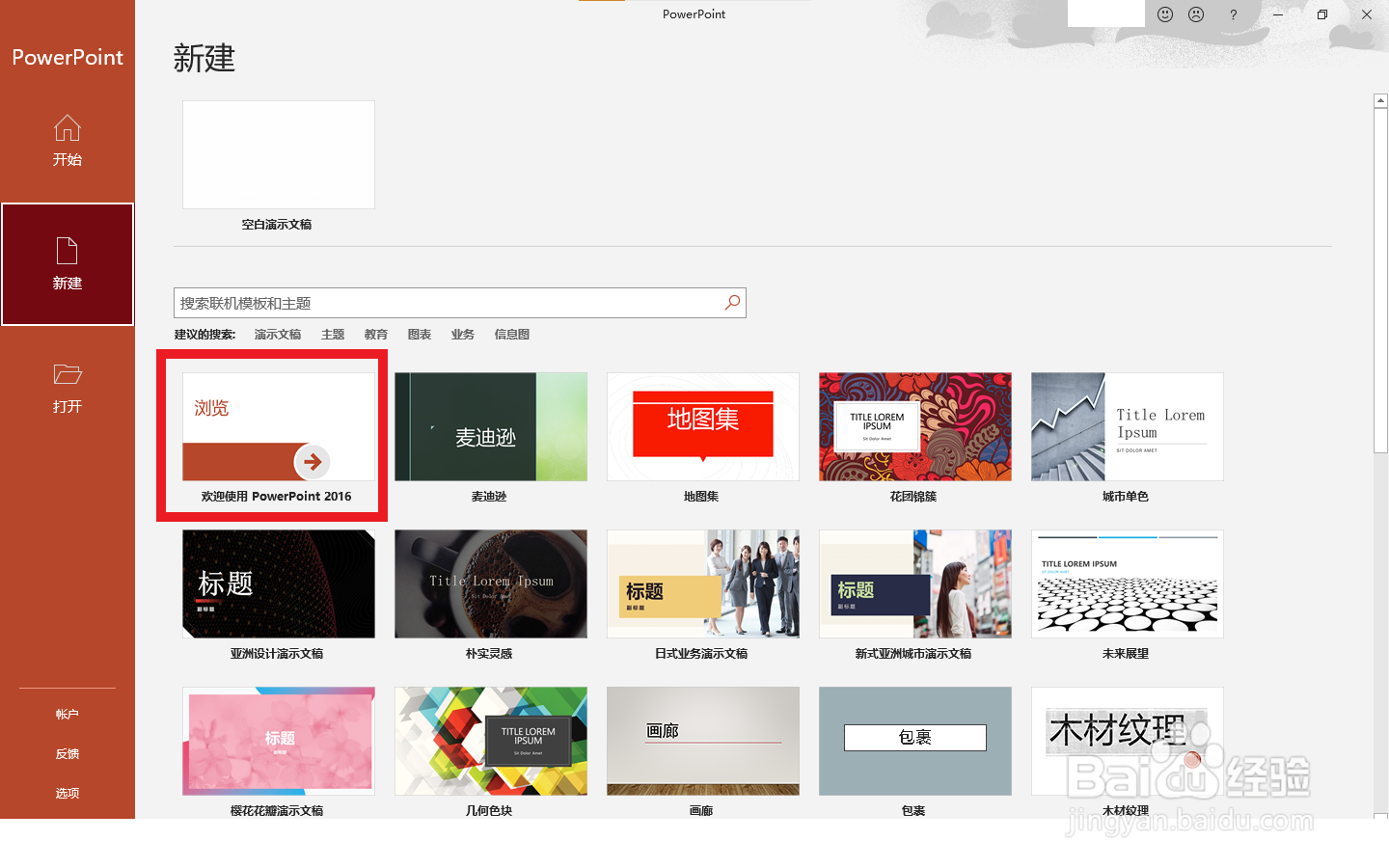Send a frown feedback face icon
The image size is (1389, 868).
1196,14
